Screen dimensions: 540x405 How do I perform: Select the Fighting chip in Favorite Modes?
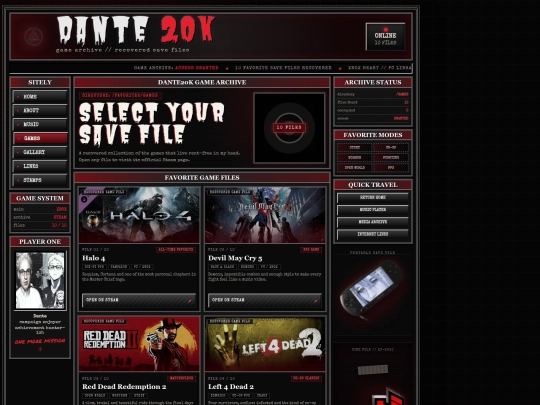[391, 158]
